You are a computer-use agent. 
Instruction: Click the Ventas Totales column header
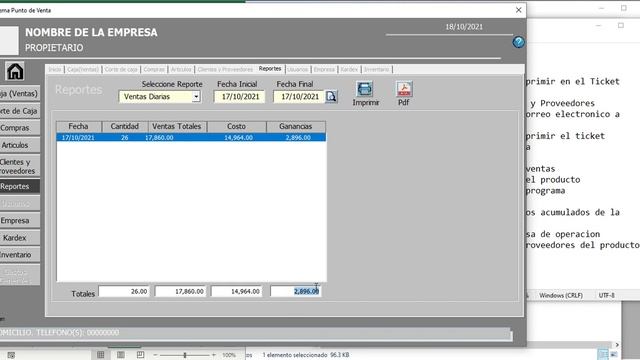[x=177, y=127]
